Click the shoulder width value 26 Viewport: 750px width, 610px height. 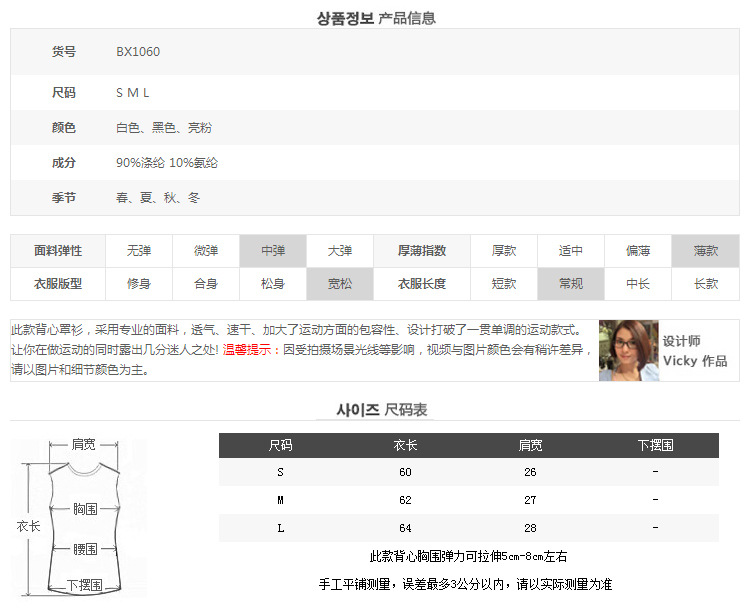530,472
